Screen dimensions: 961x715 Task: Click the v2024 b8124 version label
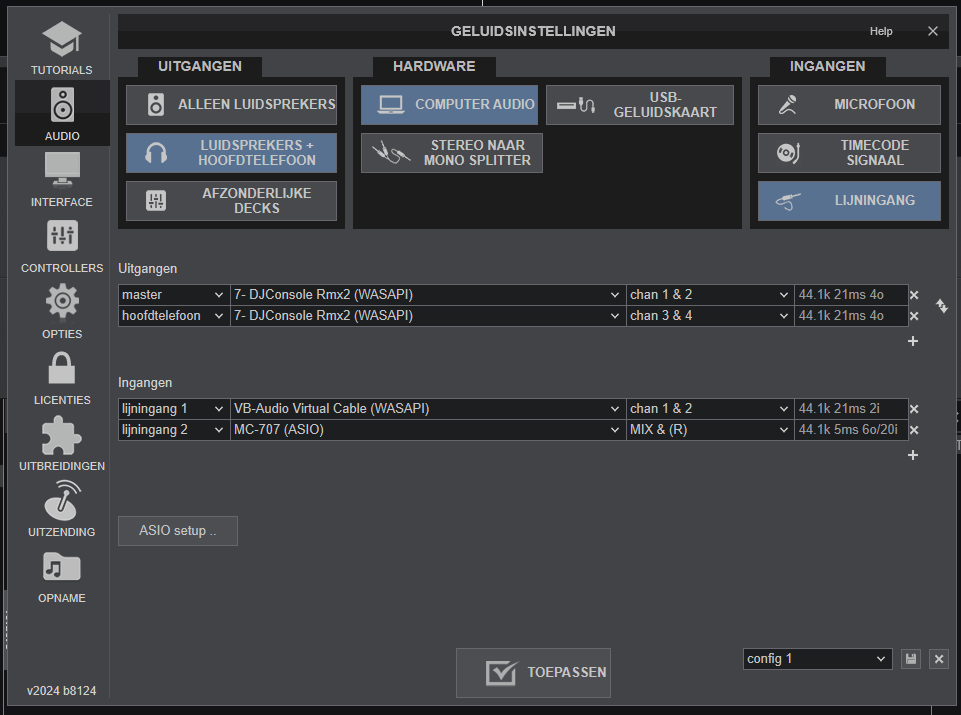click(x=61, y=691)
